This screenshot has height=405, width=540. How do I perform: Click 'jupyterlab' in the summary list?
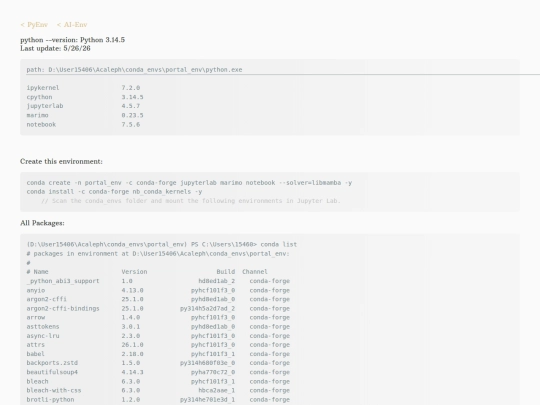pyautogui.click(x=45, y=106)
